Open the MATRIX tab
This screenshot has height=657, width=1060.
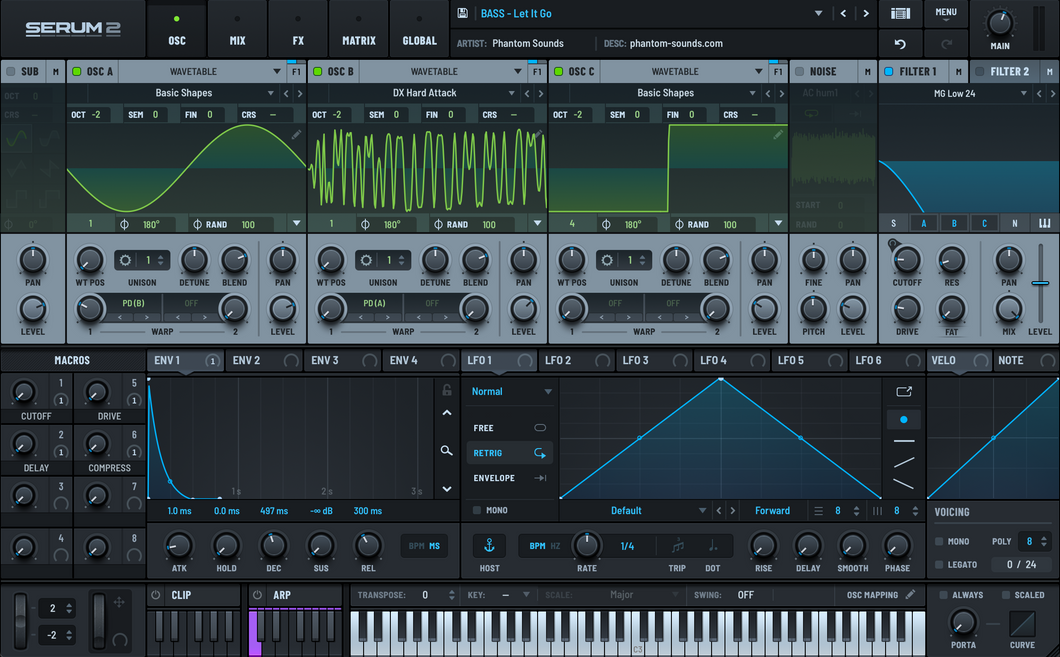359,29
